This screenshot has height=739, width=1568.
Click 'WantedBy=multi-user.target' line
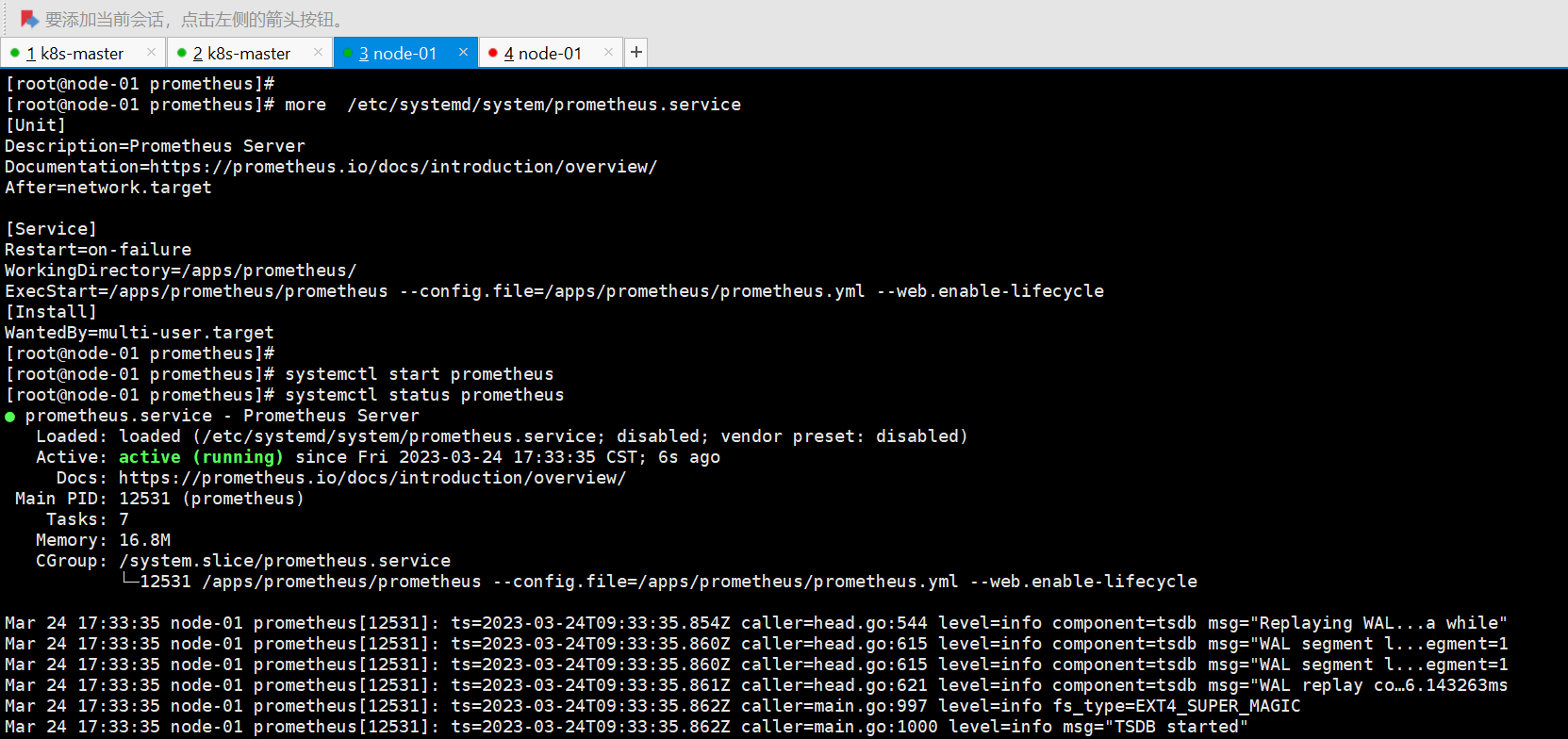pyautogui.click(x=140, y=333)
